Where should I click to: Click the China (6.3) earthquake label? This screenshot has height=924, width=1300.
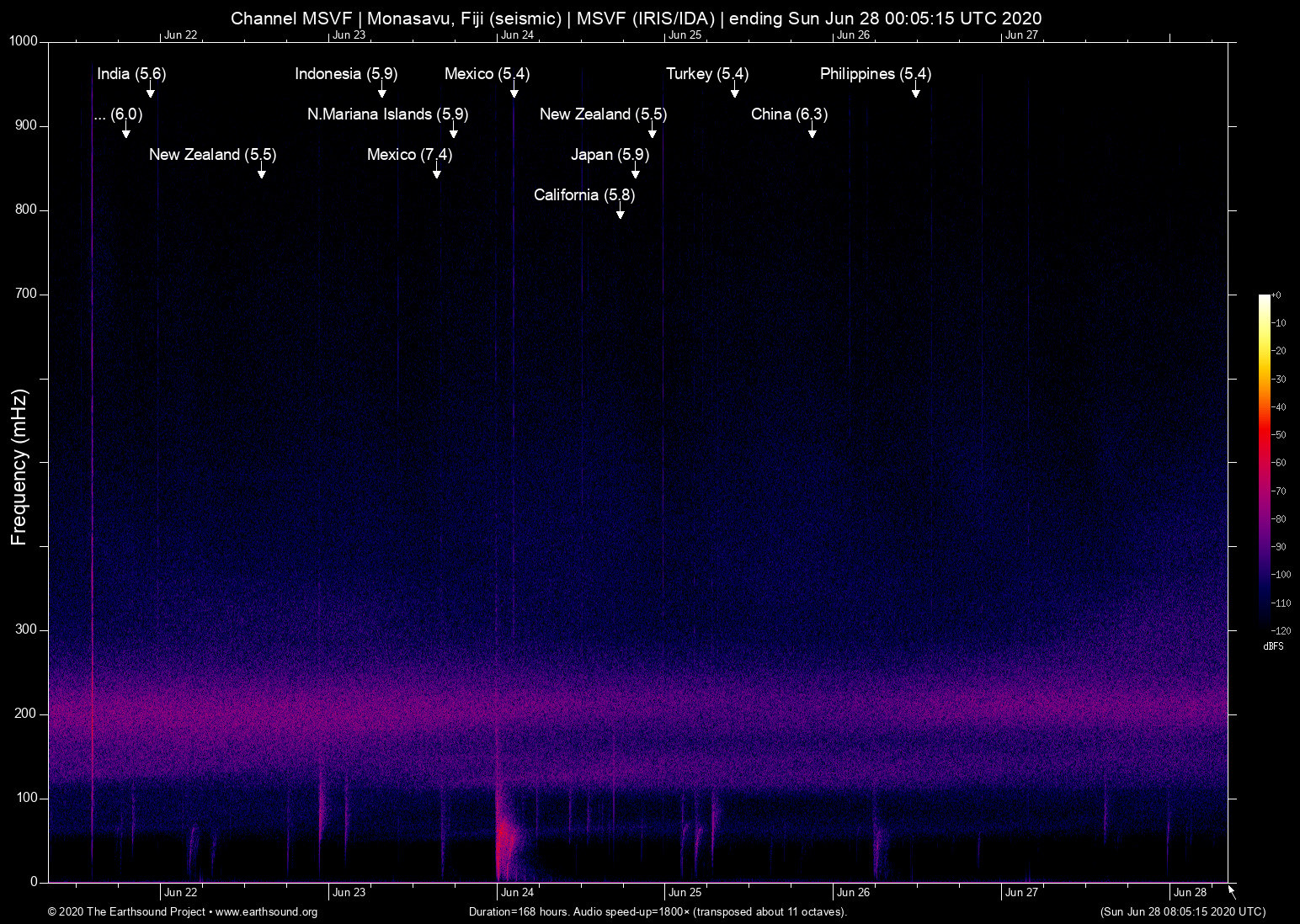(789, 114)
